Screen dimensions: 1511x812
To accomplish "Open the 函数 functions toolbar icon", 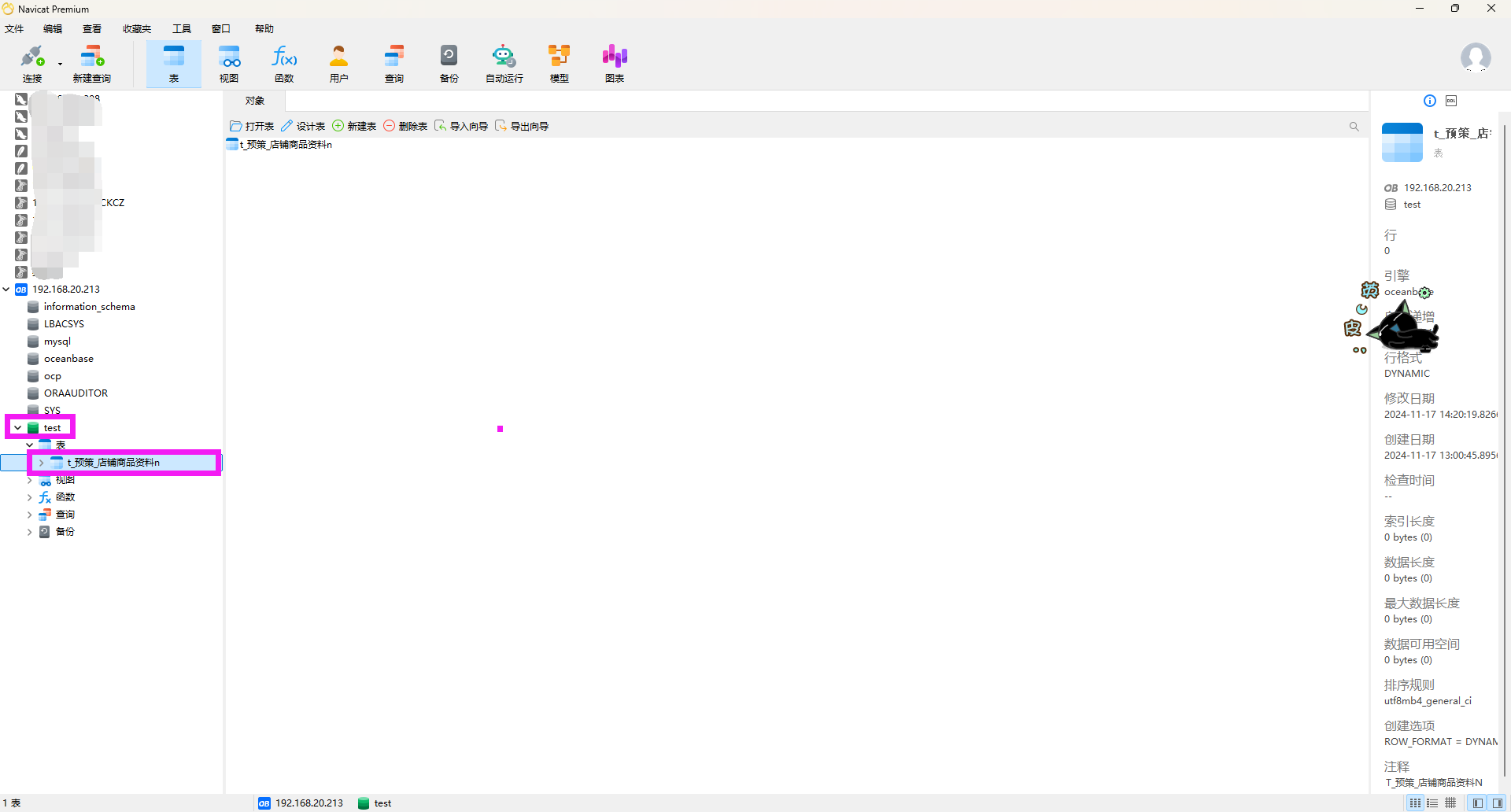I will (284, 64).
